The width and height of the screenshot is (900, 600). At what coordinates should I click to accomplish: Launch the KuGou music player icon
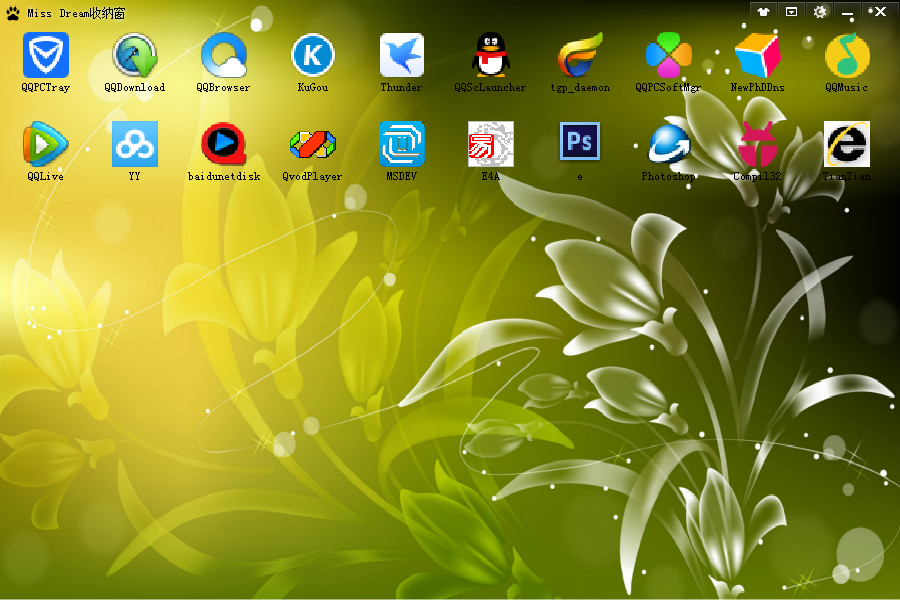point(313,55)
